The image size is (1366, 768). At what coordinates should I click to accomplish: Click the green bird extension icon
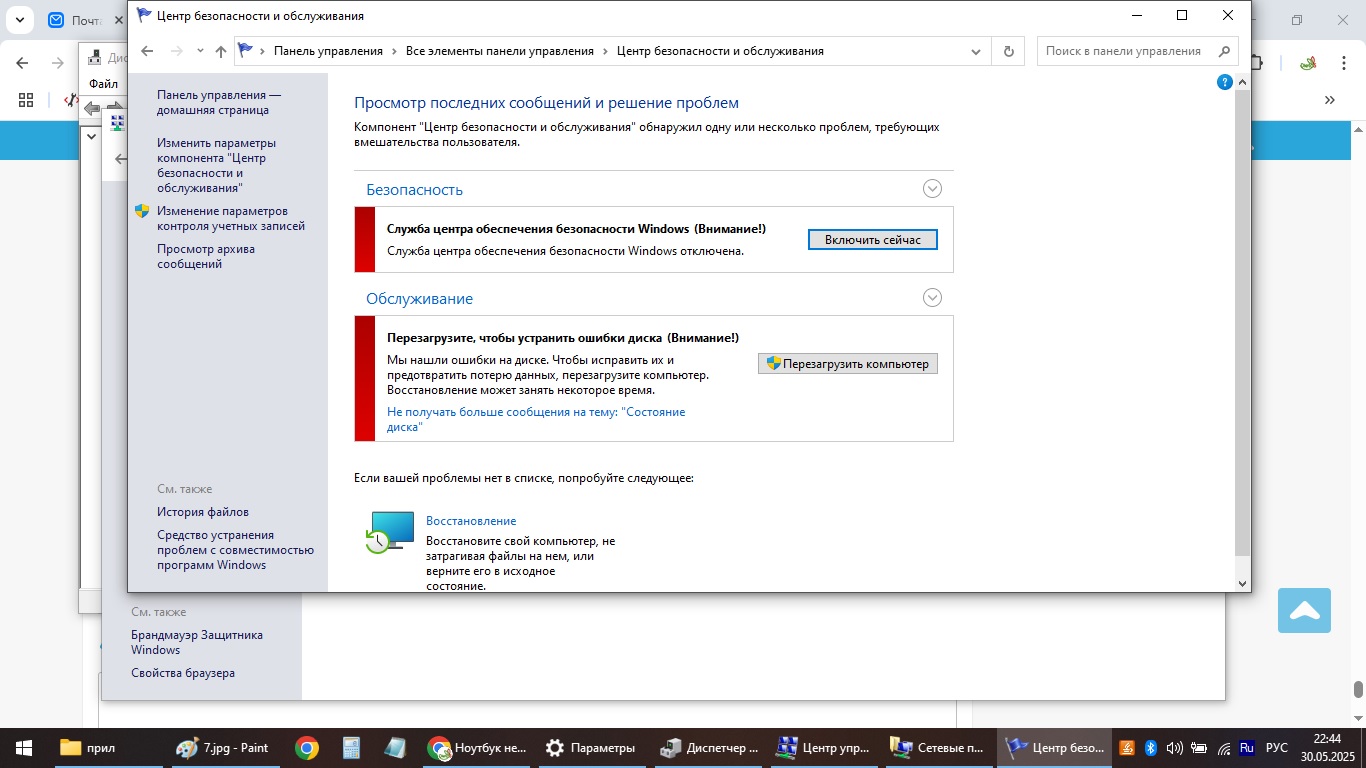(1308, 63)
